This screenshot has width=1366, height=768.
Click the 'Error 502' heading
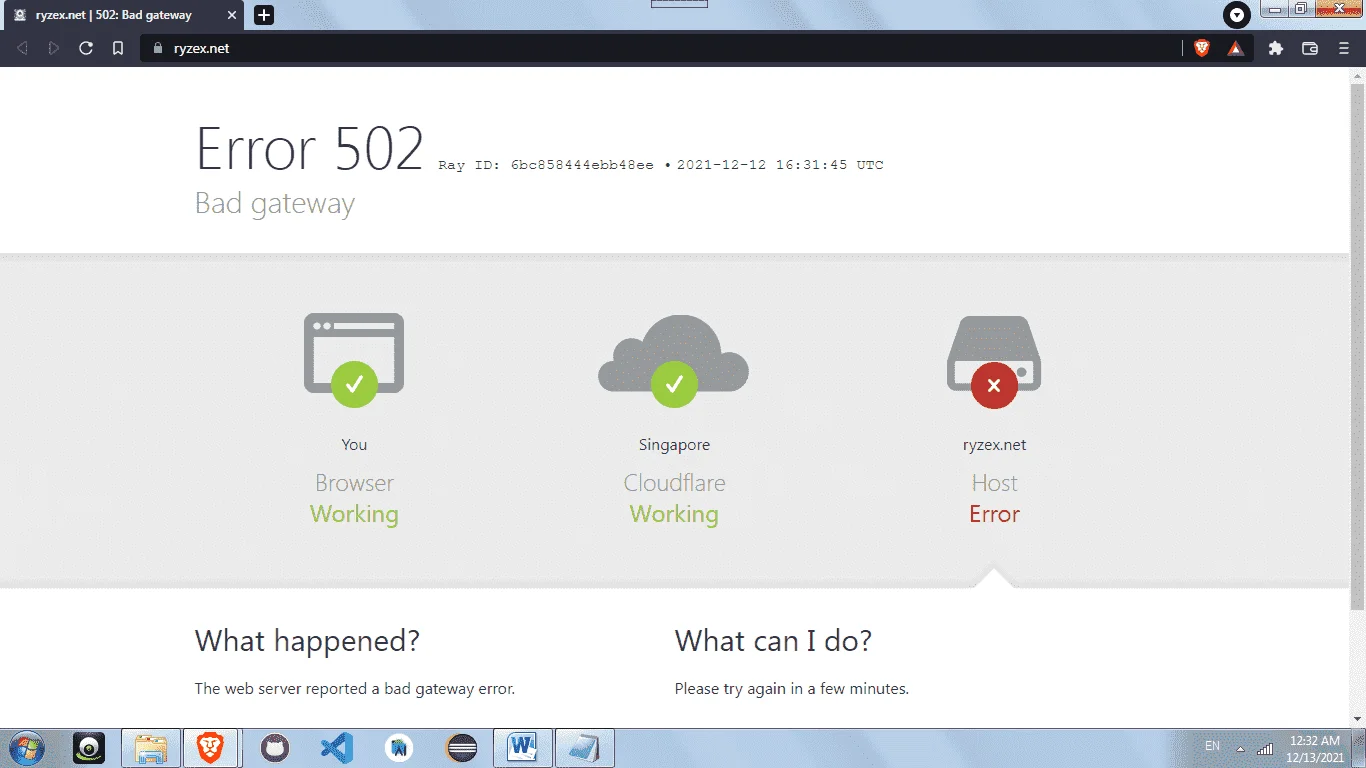pos(310,149)
